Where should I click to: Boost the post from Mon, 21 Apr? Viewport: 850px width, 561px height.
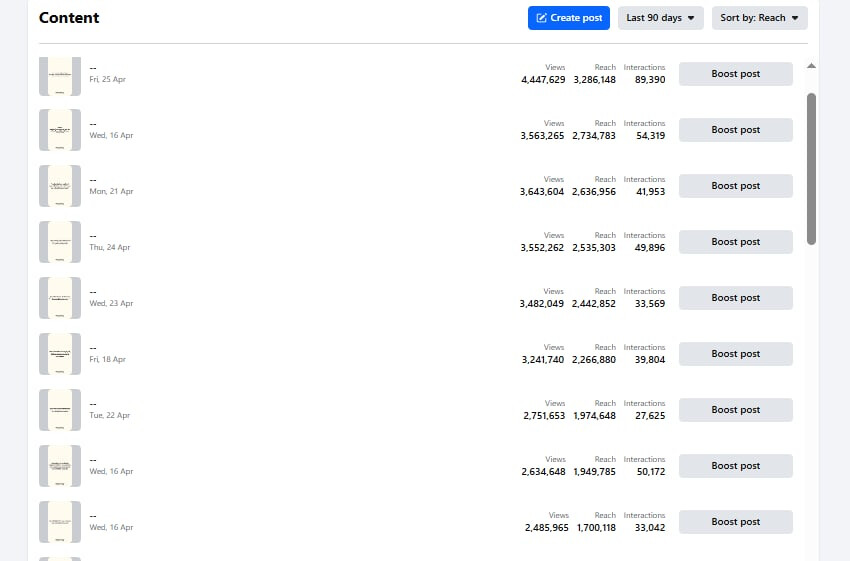pos(736,186)
